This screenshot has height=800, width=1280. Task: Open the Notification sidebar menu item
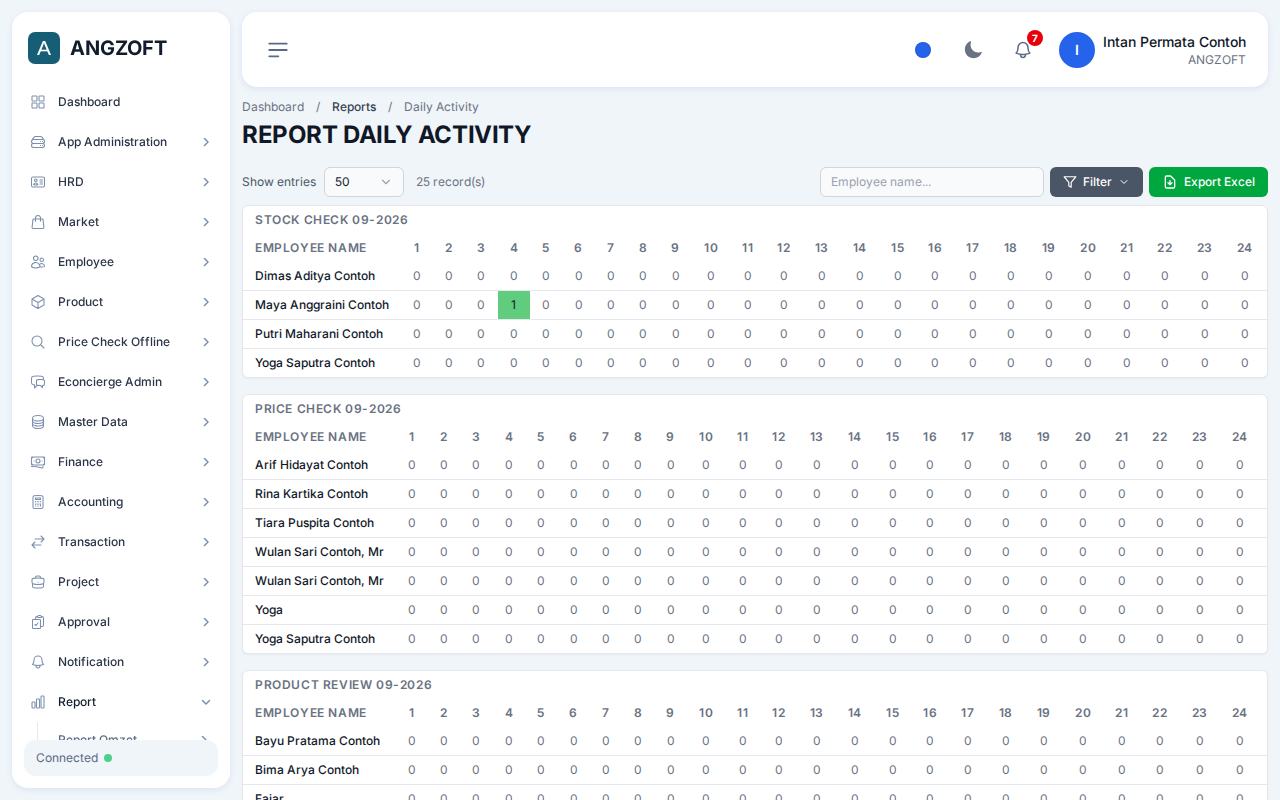[x=121, y=662]
